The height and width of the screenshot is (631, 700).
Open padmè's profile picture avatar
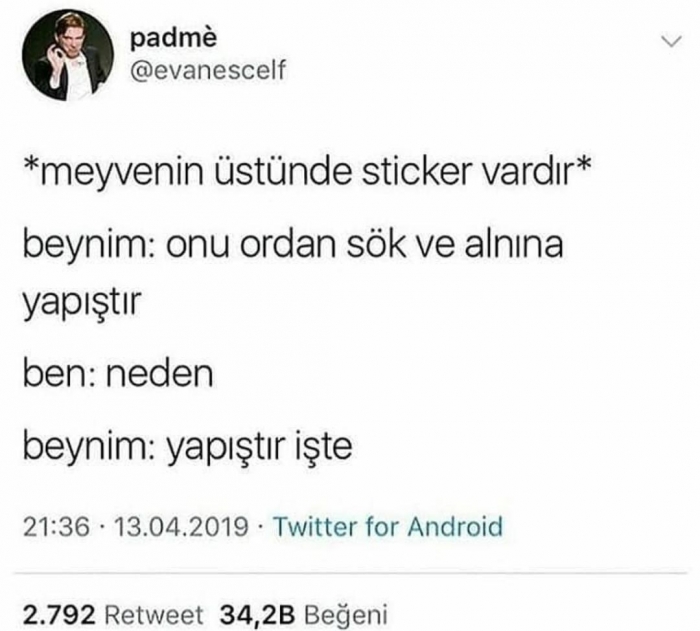(68, 54)
